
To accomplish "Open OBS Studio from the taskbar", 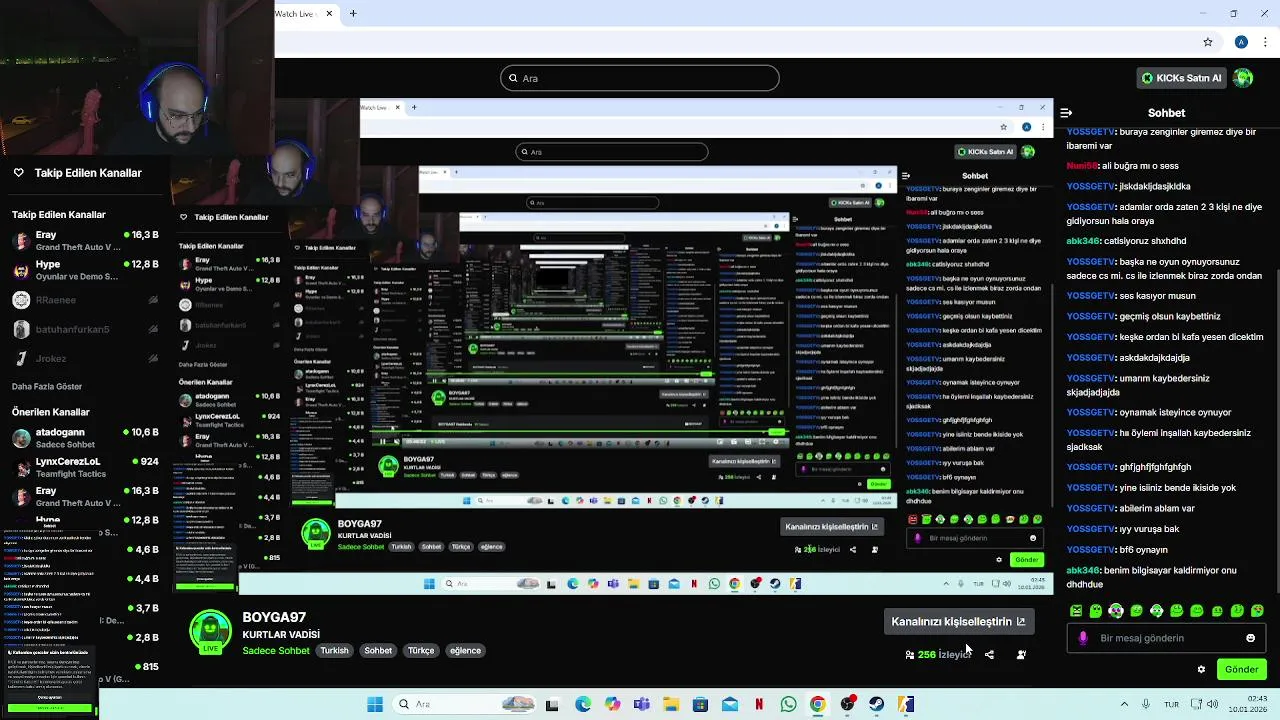I will coord(847,704).
